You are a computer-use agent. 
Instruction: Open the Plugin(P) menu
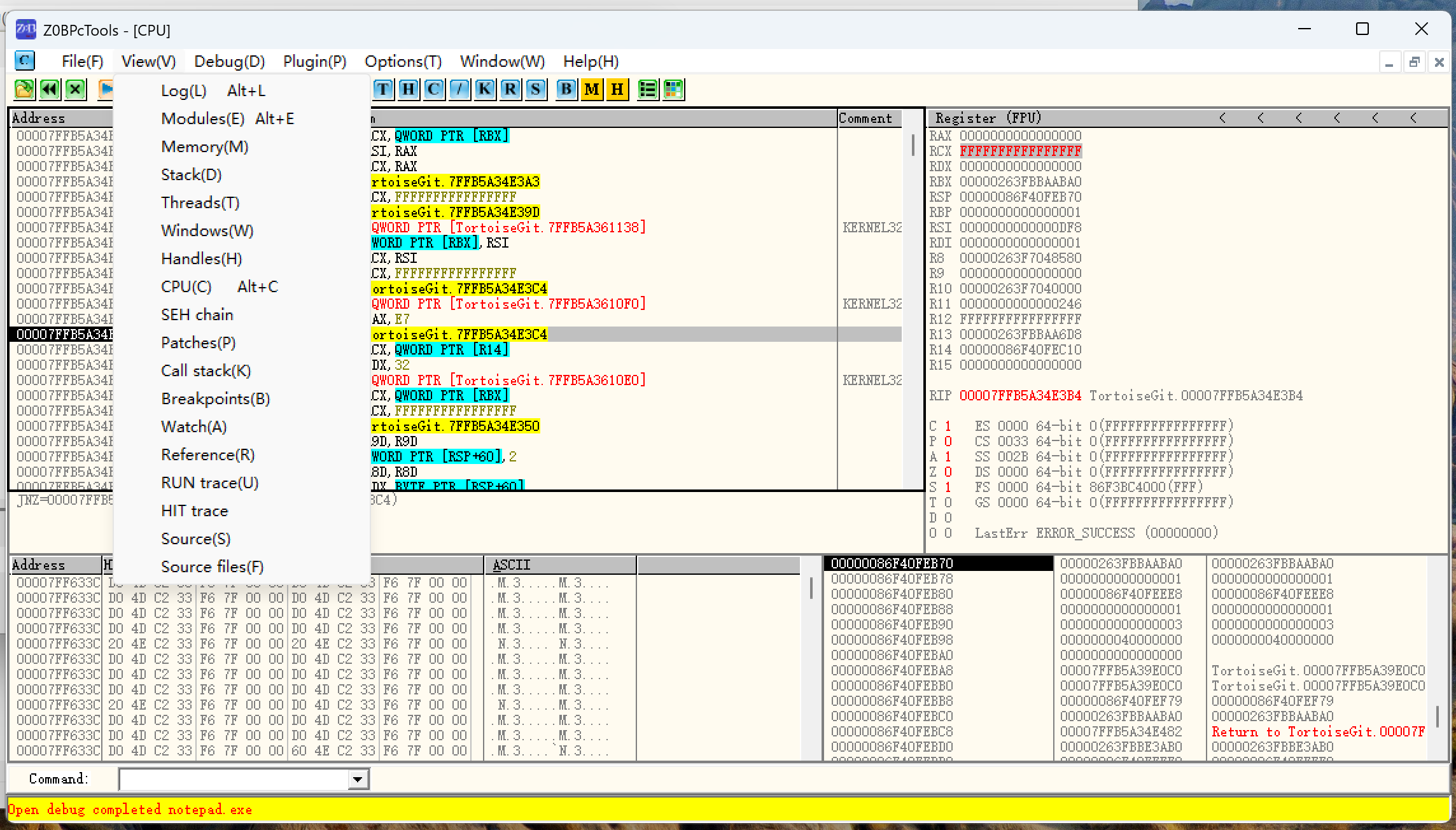(315, 61)
